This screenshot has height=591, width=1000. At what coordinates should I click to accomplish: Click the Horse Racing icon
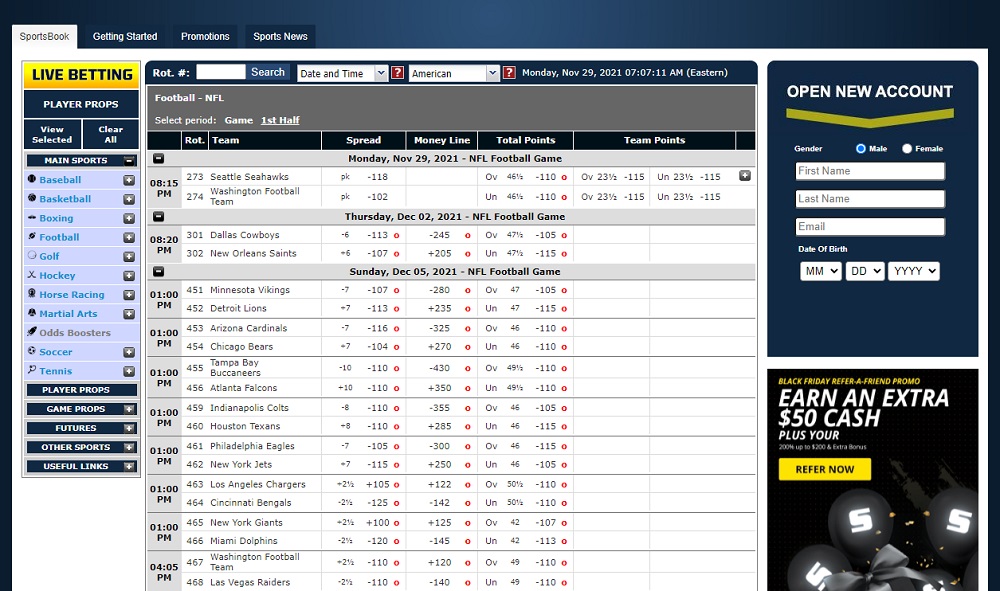pyautogui.click(x=32, y=294)
